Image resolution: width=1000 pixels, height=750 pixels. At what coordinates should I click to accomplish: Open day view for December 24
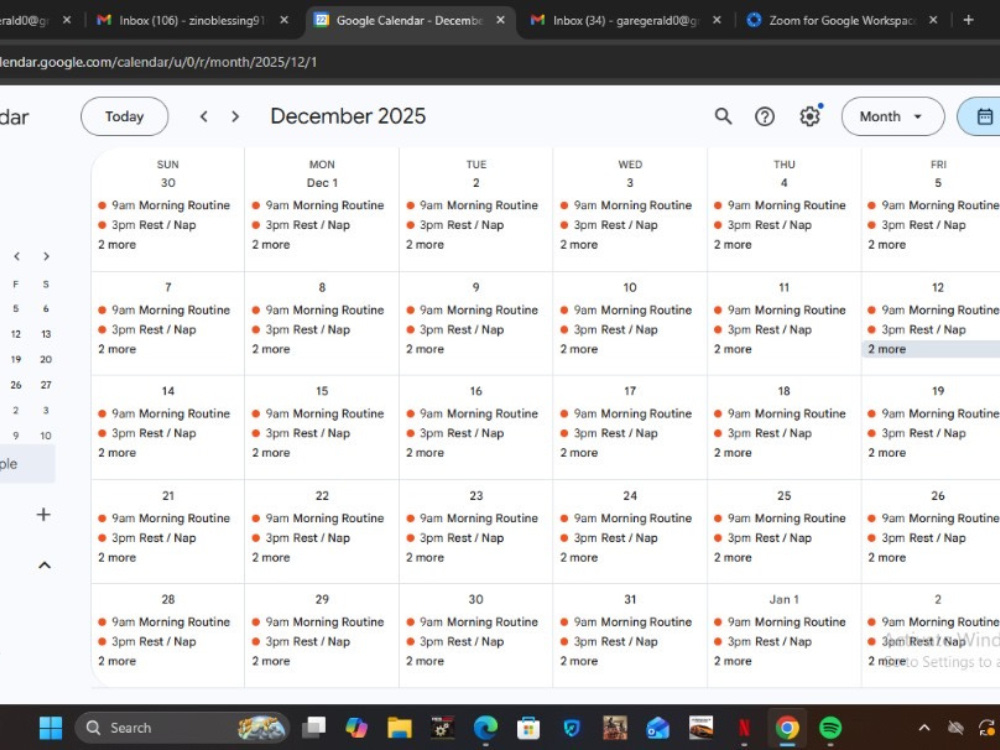(x=630, y=496)
